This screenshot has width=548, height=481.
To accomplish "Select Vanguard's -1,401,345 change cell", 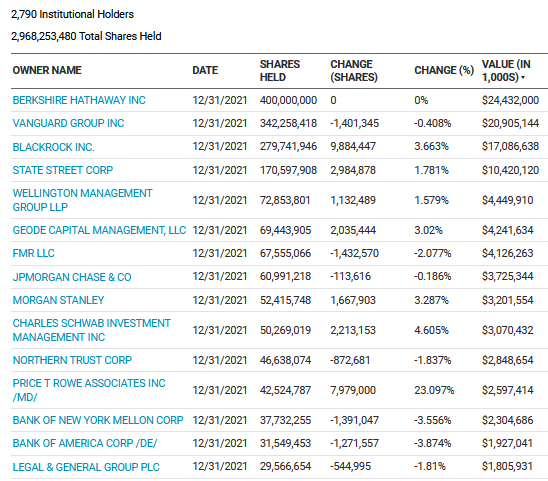I will (354, 123).
